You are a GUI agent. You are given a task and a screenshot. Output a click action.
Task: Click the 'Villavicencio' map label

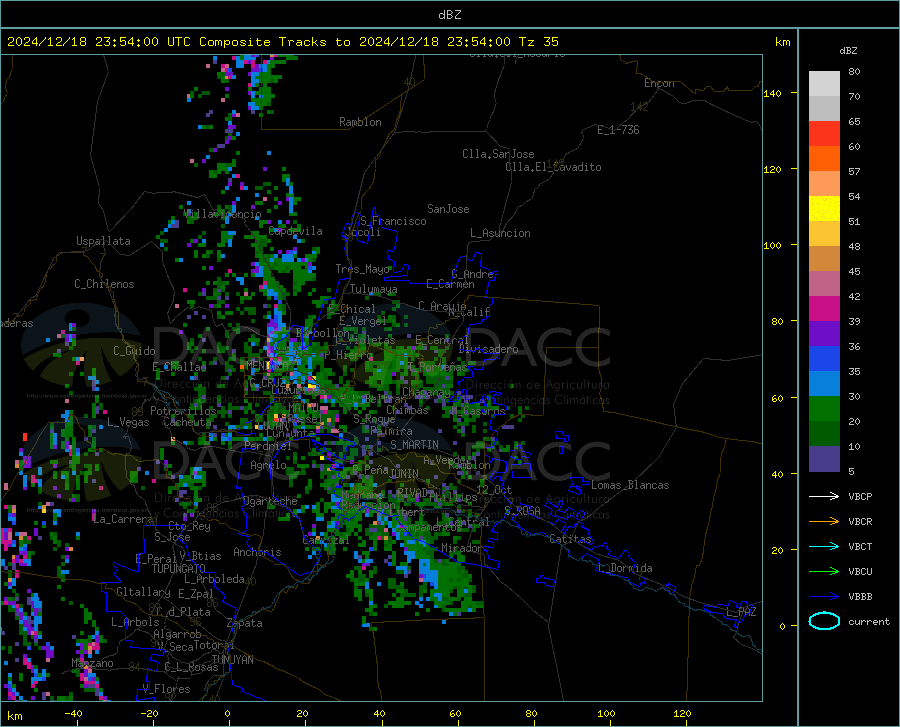(x=222, y=214)
